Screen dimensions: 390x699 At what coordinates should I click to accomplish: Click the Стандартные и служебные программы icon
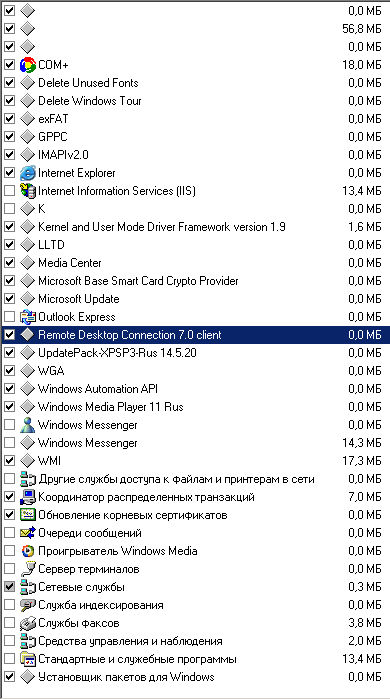click(x=28, y=659)
